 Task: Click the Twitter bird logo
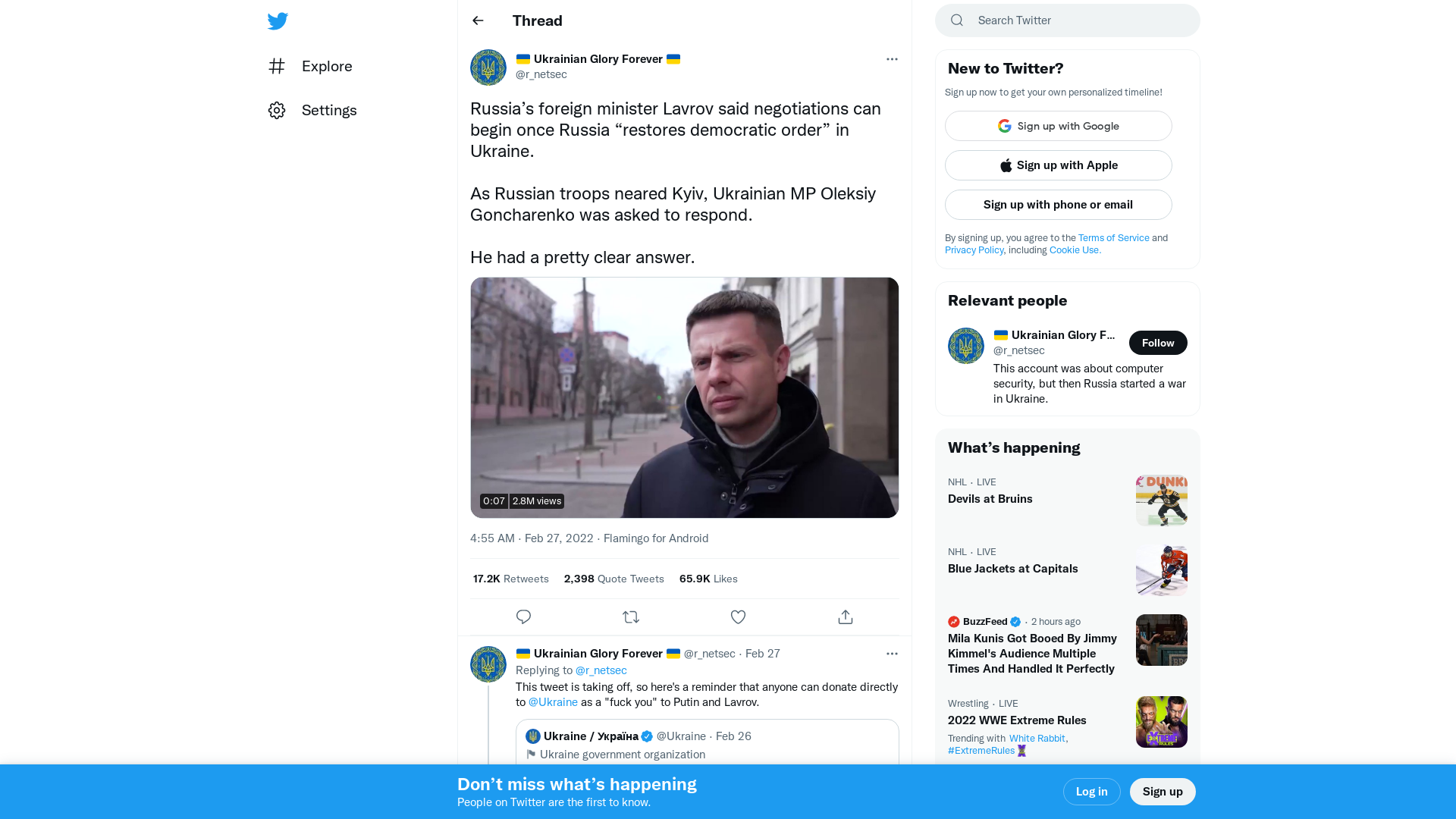[278, 21]
